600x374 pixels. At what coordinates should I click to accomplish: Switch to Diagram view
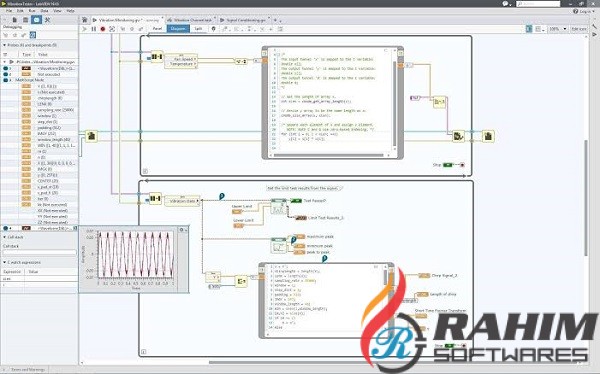178,29
